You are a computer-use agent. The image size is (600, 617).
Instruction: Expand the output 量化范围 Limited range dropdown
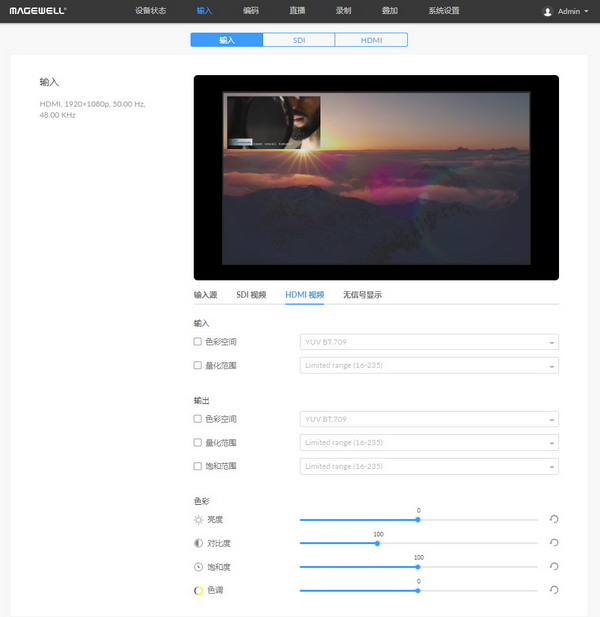tap(429, 442)
